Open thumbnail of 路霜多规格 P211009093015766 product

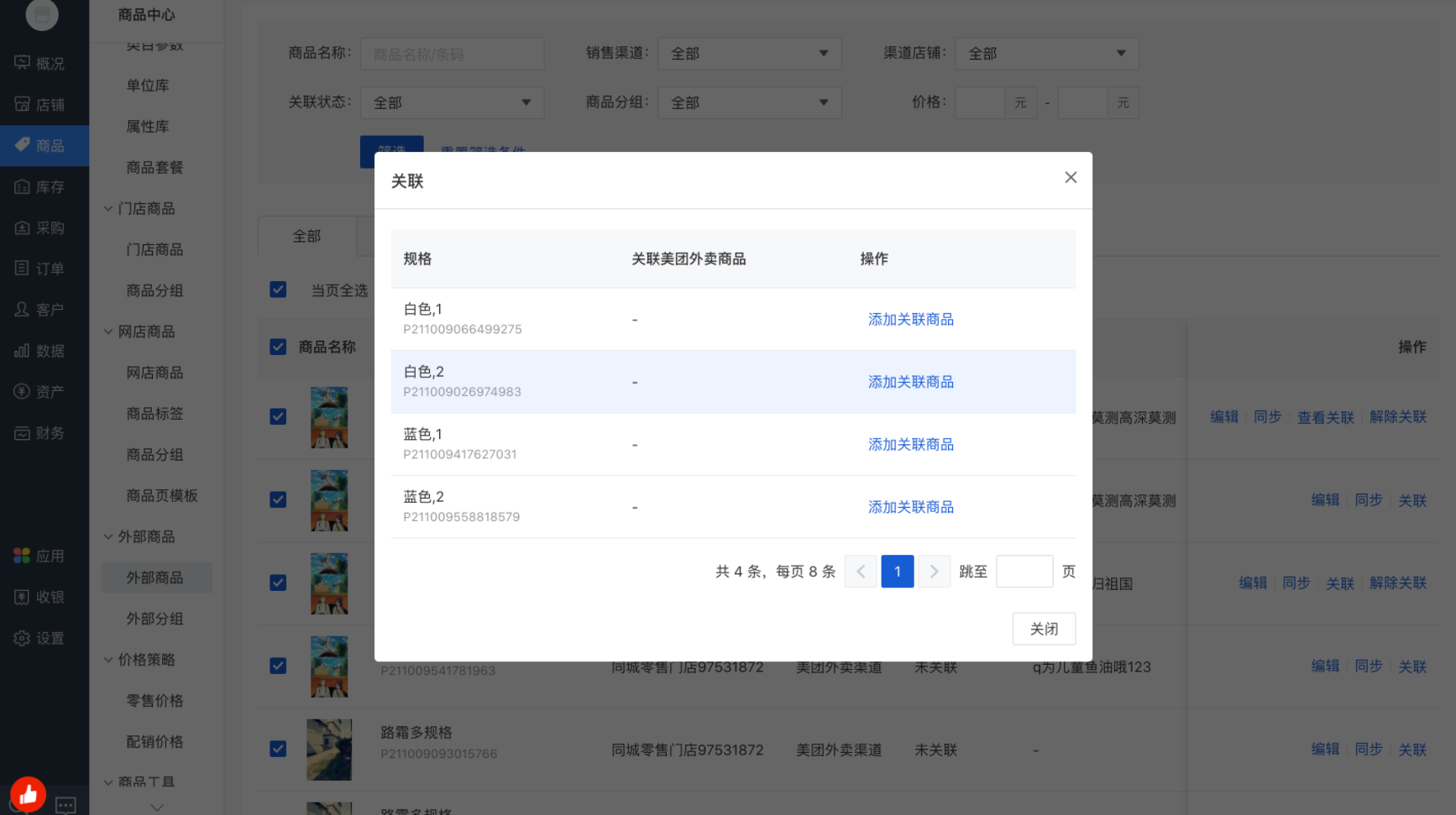tap(329, 750)
